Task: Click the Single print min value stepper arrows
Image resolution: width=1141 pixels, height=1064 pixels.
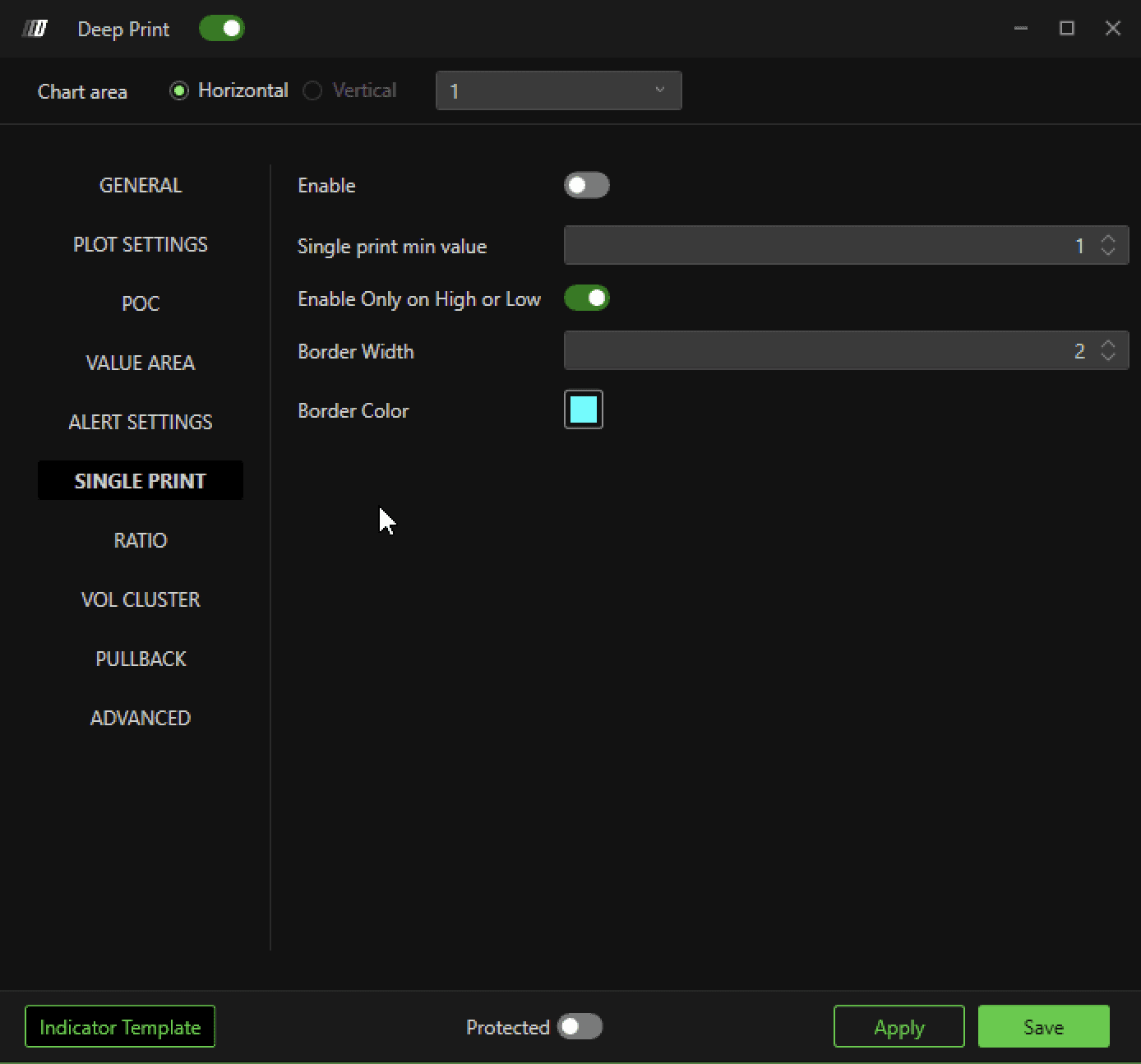Action: pos(1108,245)
